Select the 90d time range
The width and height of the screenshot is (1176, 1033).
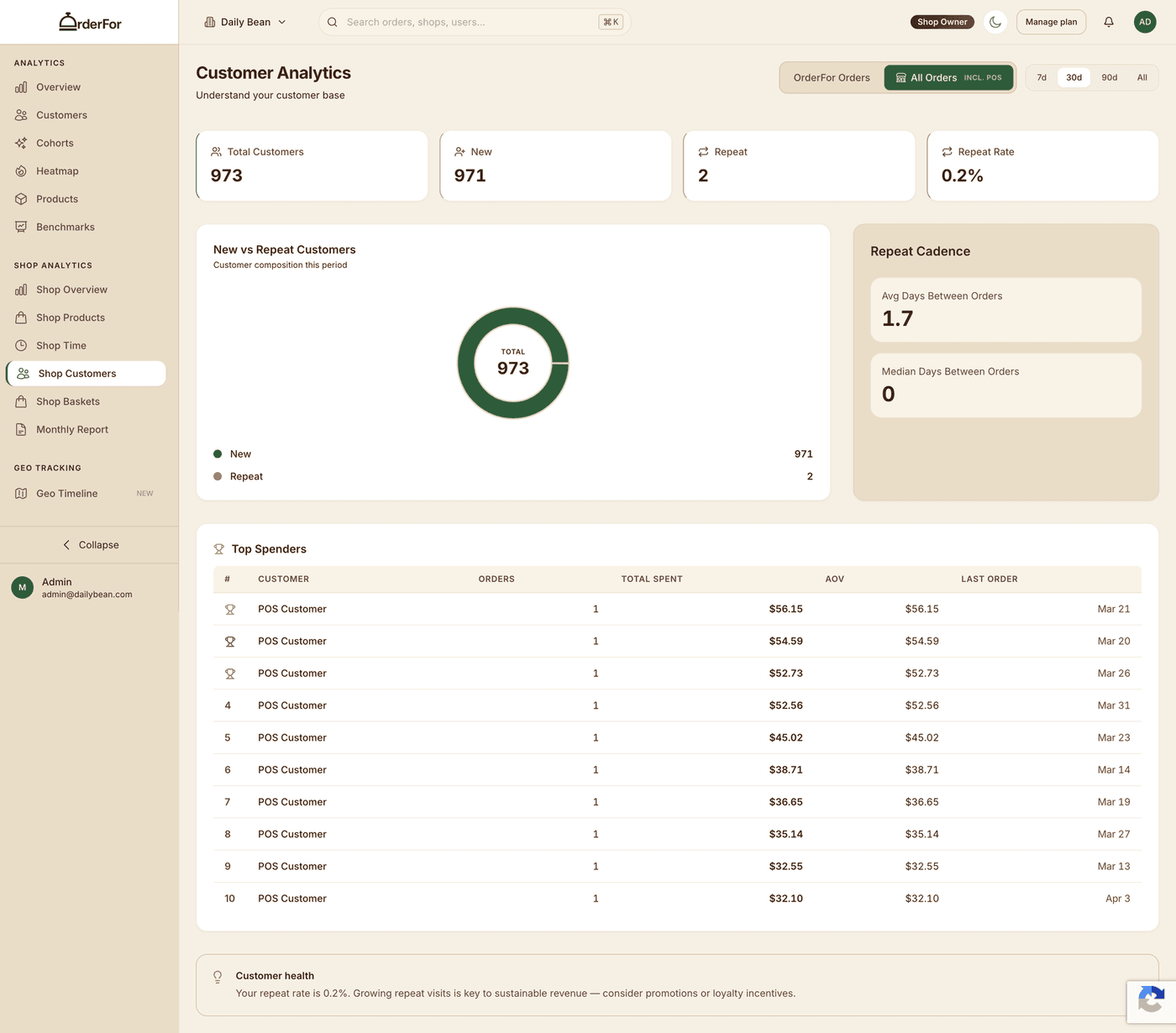click(1110, 77)
